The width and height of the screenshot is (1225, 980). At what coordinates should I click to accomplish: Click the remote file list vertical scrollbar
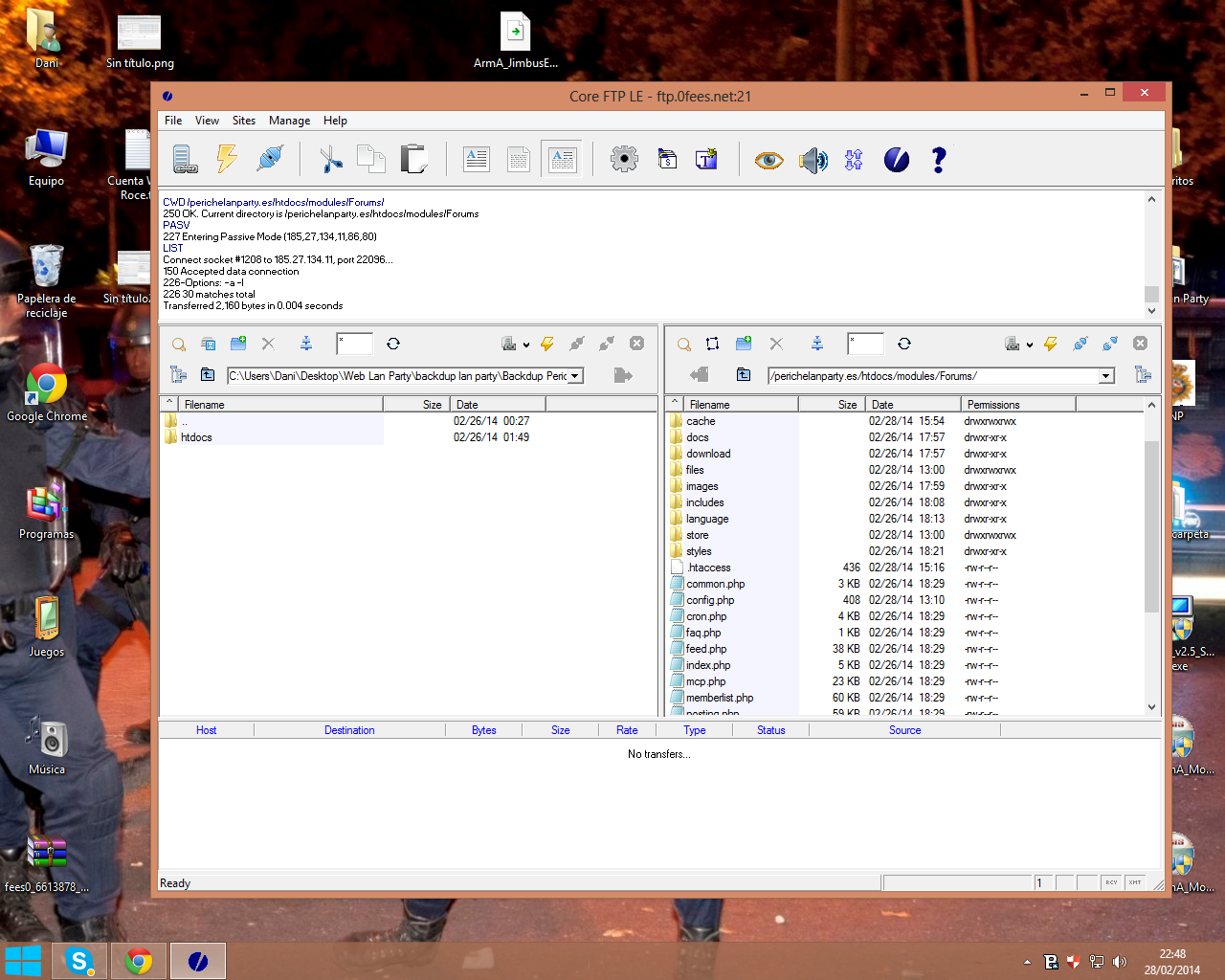pyautogui.click(x=1151, y=526)
